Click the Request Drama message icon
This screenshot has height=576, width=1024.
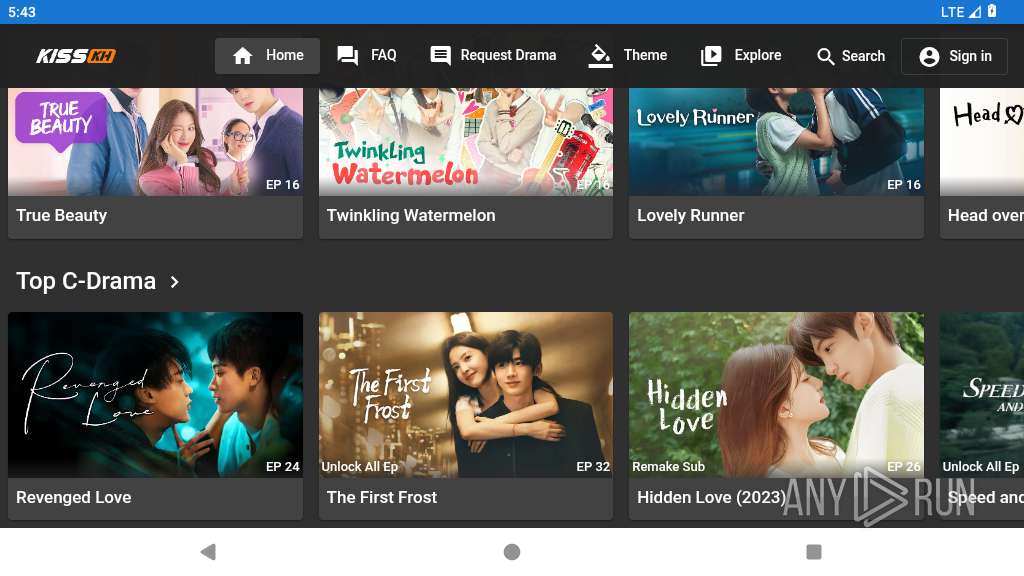click(440, 56)
